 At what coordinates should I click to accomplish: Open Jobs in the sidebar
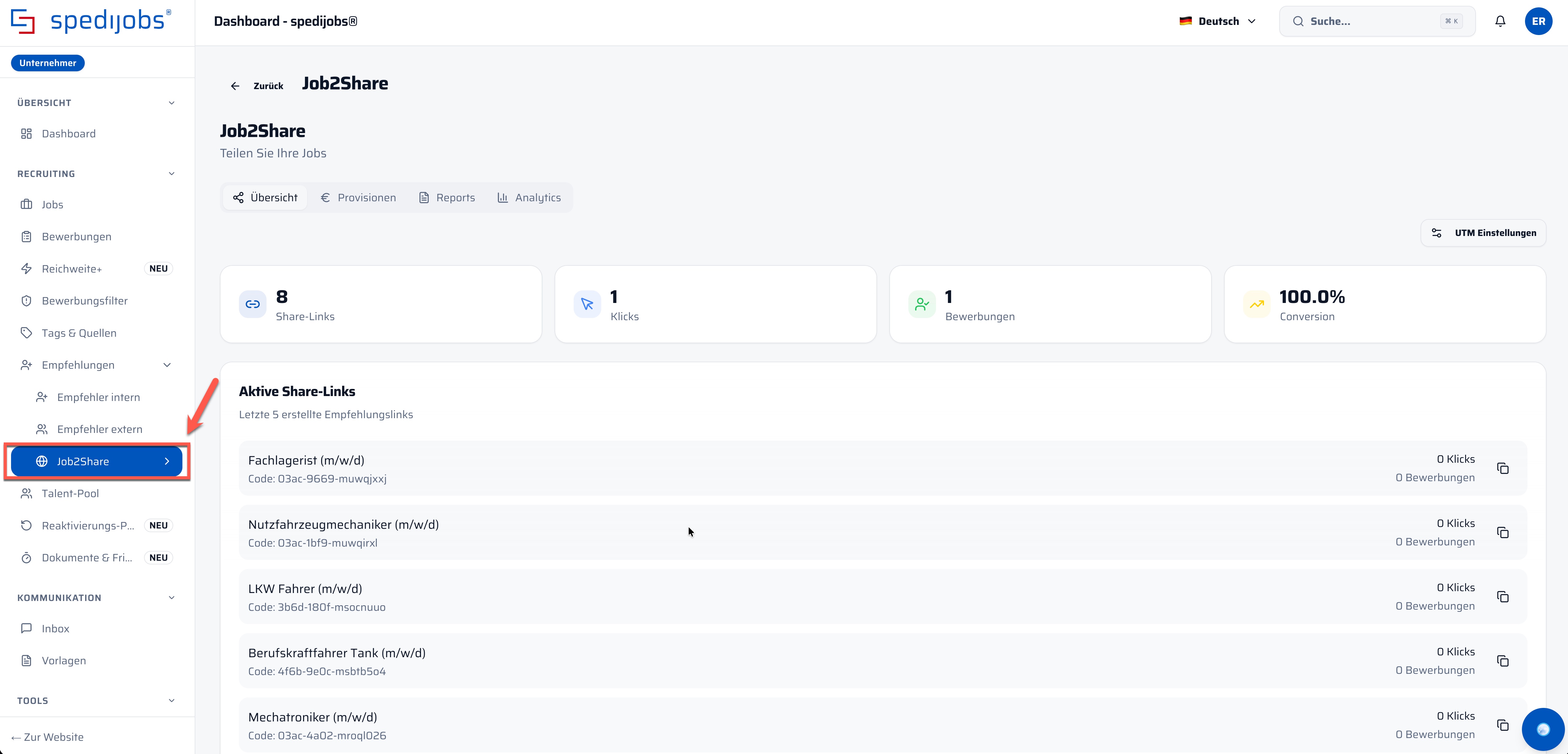tap(97, 204)
